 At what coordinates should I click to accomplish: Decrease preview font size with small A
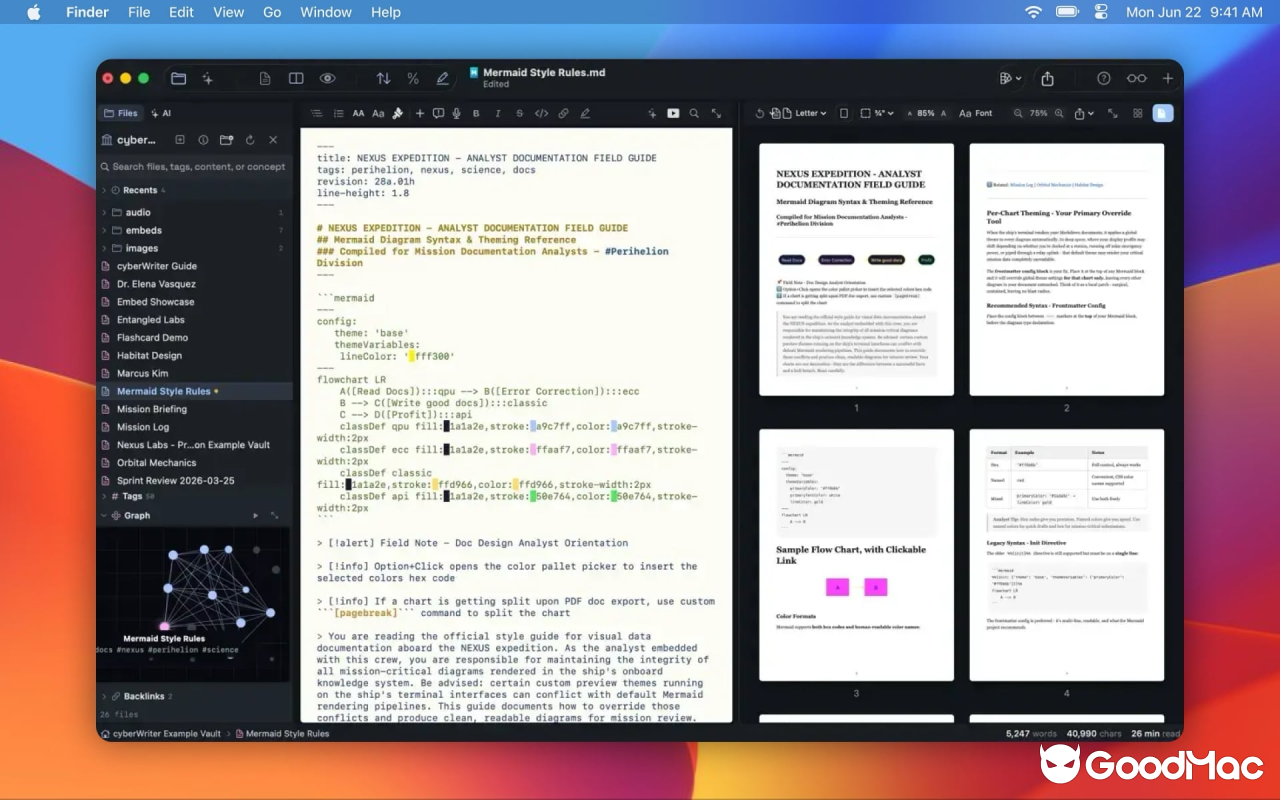[909, 114]
